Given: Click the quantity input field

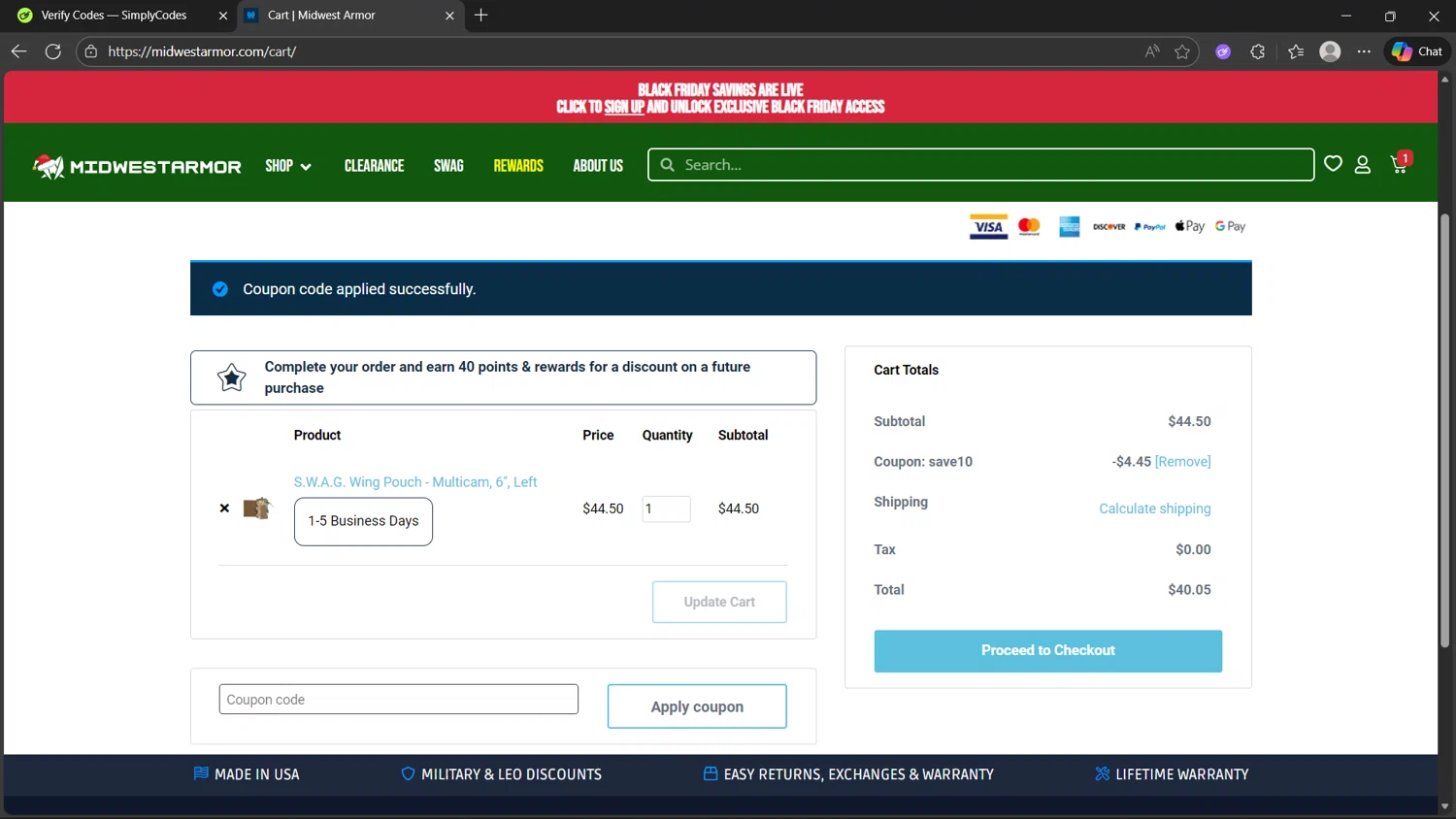Looking at the screenshot, I should click(x=666, y=508).
